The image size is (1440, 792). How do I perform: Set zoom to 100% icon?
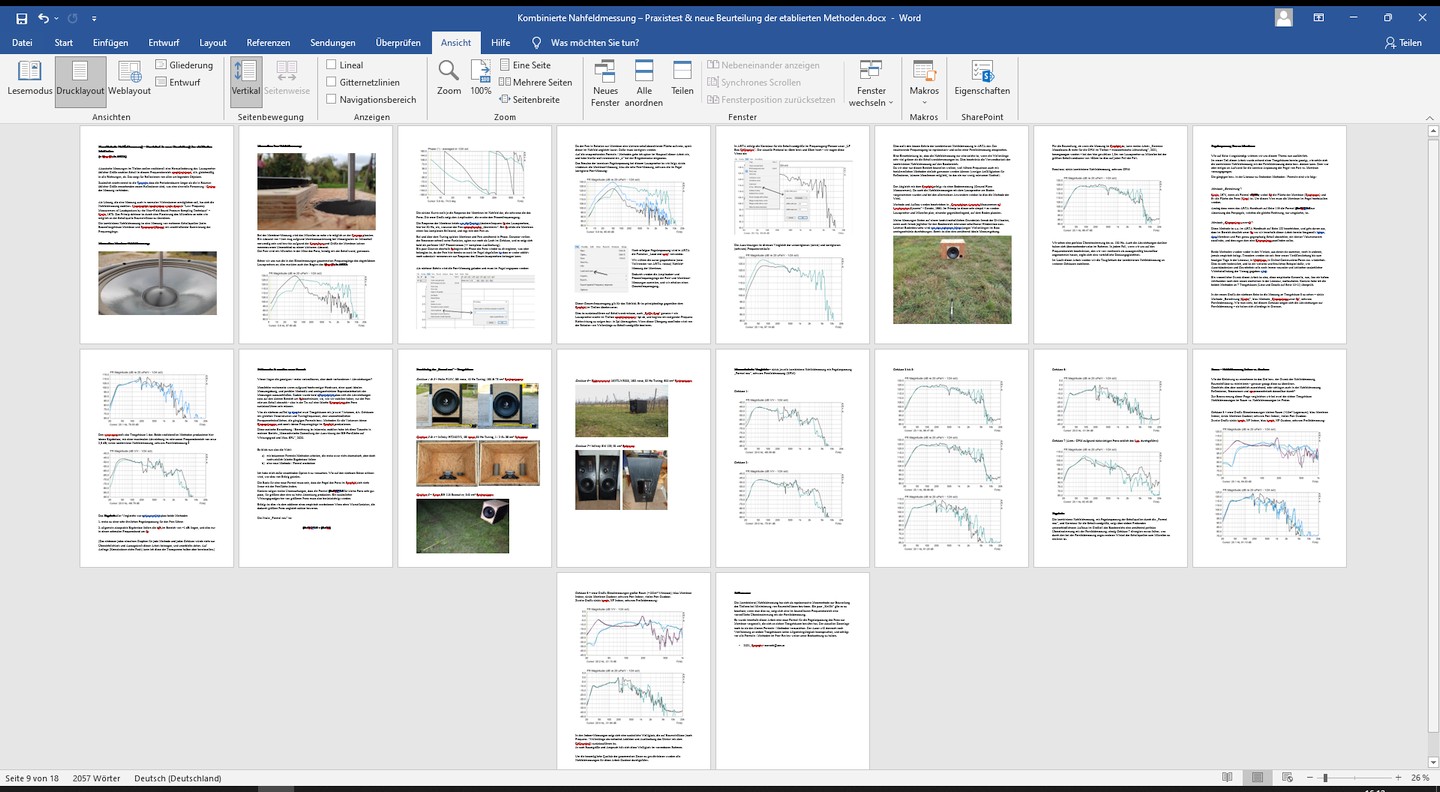coord(481,77)
